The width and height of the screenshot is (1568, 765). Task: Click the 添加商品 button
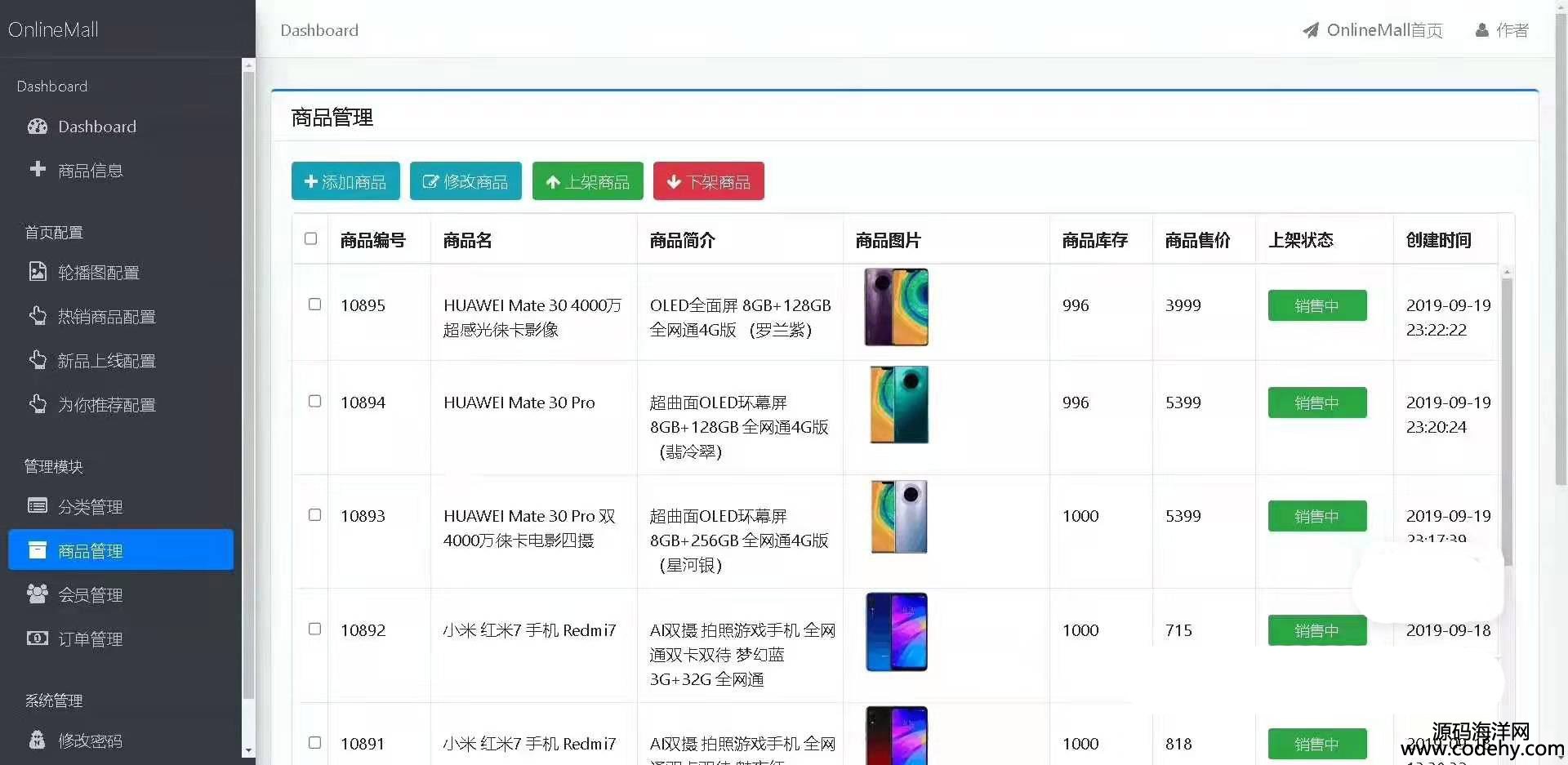(x=345, y=181)
